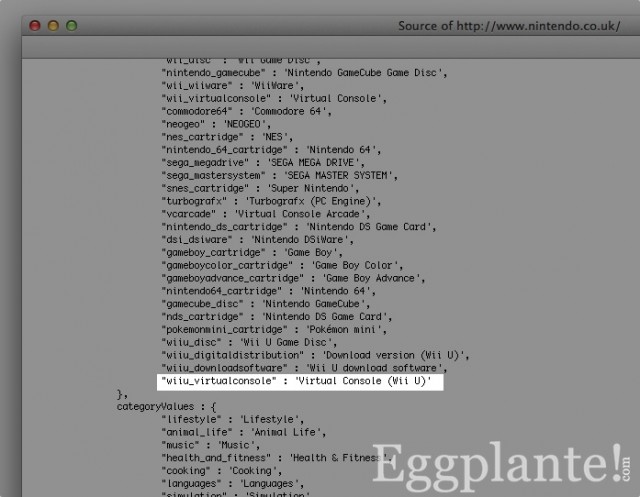Click the categoryValues declaration line

tap(167, 407)
